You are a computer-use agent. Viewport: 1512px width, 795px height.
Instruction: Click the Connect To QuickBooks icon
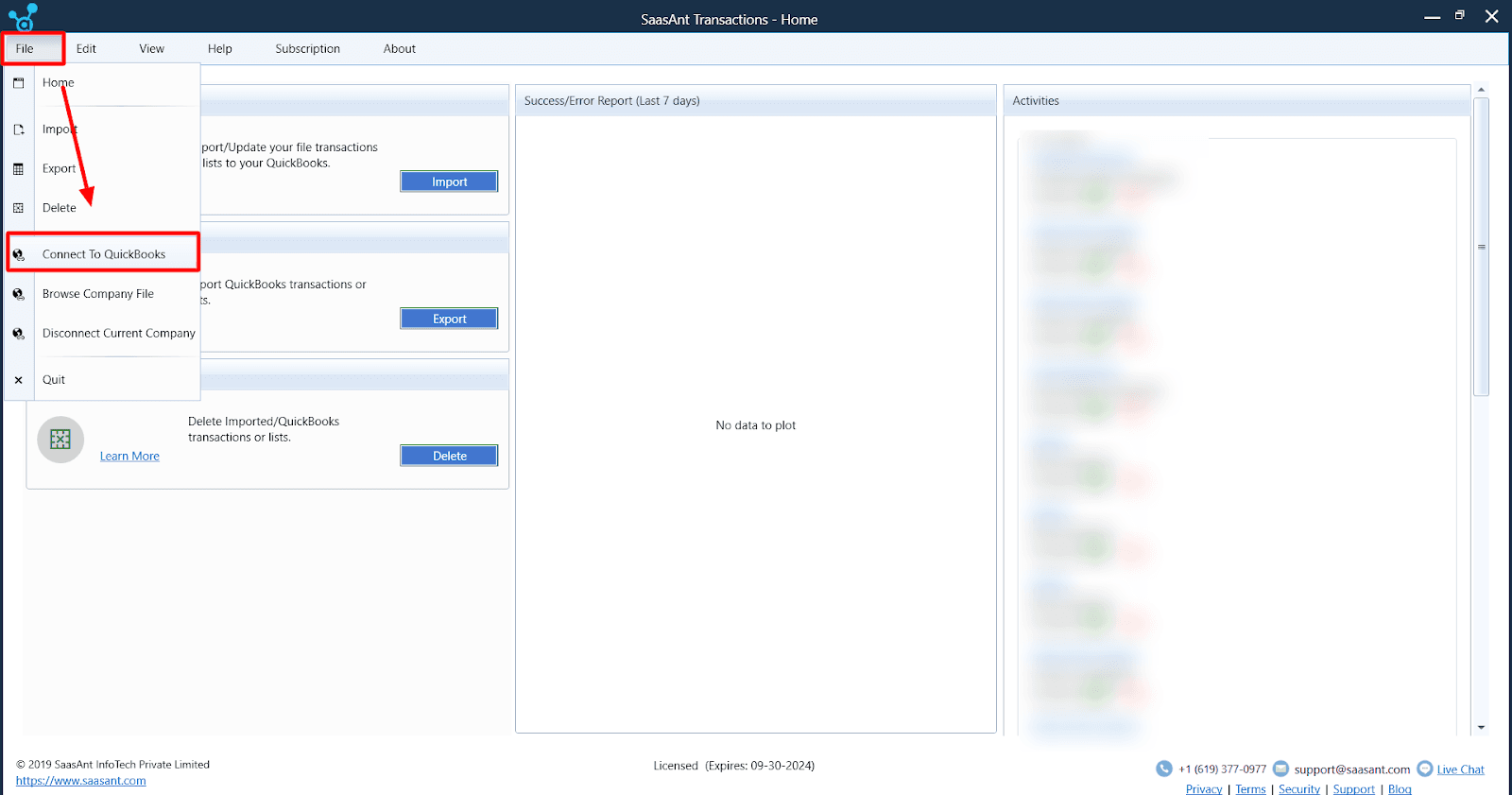(x=18, y=254)
